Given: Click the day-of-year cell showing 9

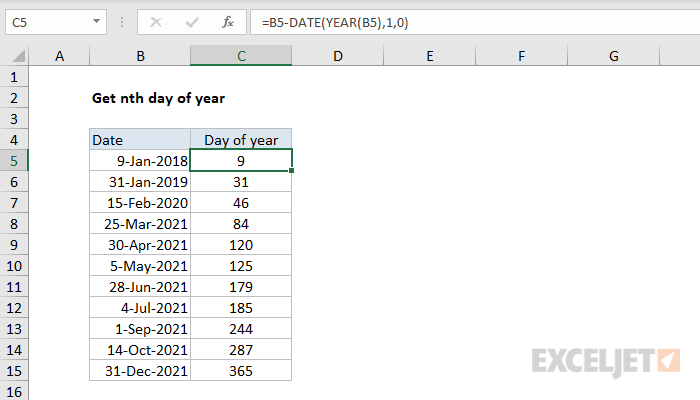Looking at the screenshot, I should point(241,161).
